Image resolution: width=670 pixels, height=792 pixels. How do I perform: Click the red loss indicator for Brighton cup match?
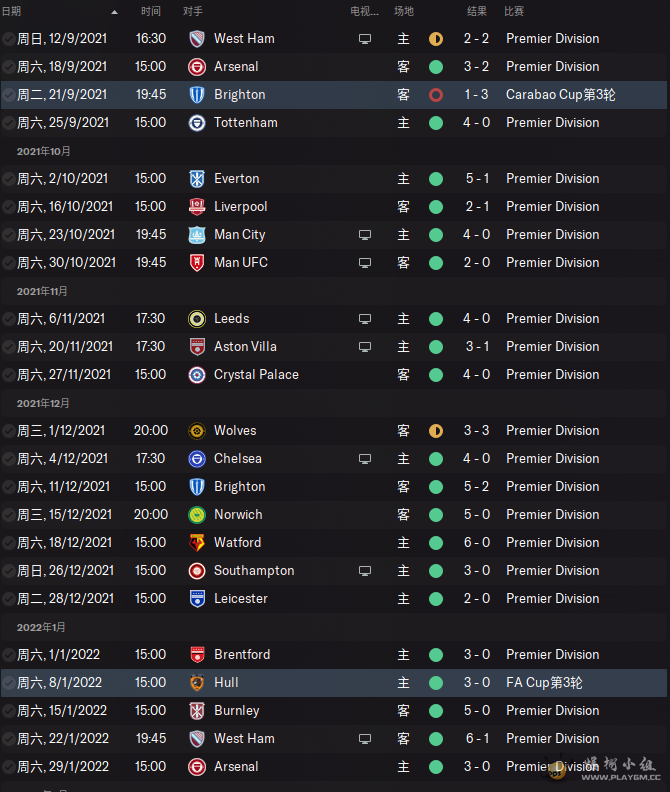click(x=436, y=95)
